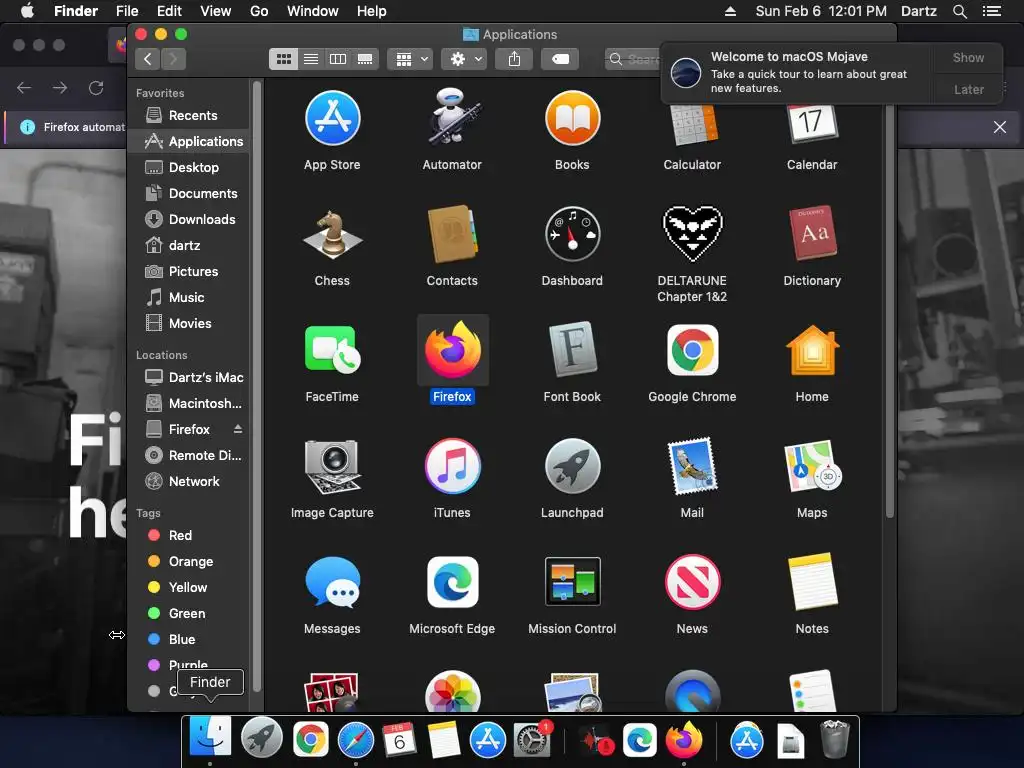Select the iTunes app icon
Screen dimensions: 1024x768
coord(452,466)
